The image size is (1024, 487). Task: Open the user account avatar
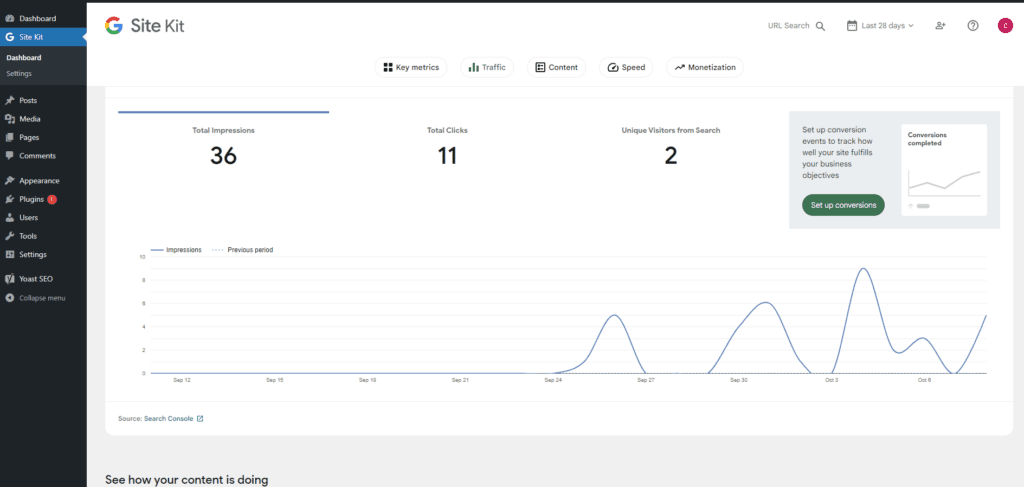click(1004, 26)
